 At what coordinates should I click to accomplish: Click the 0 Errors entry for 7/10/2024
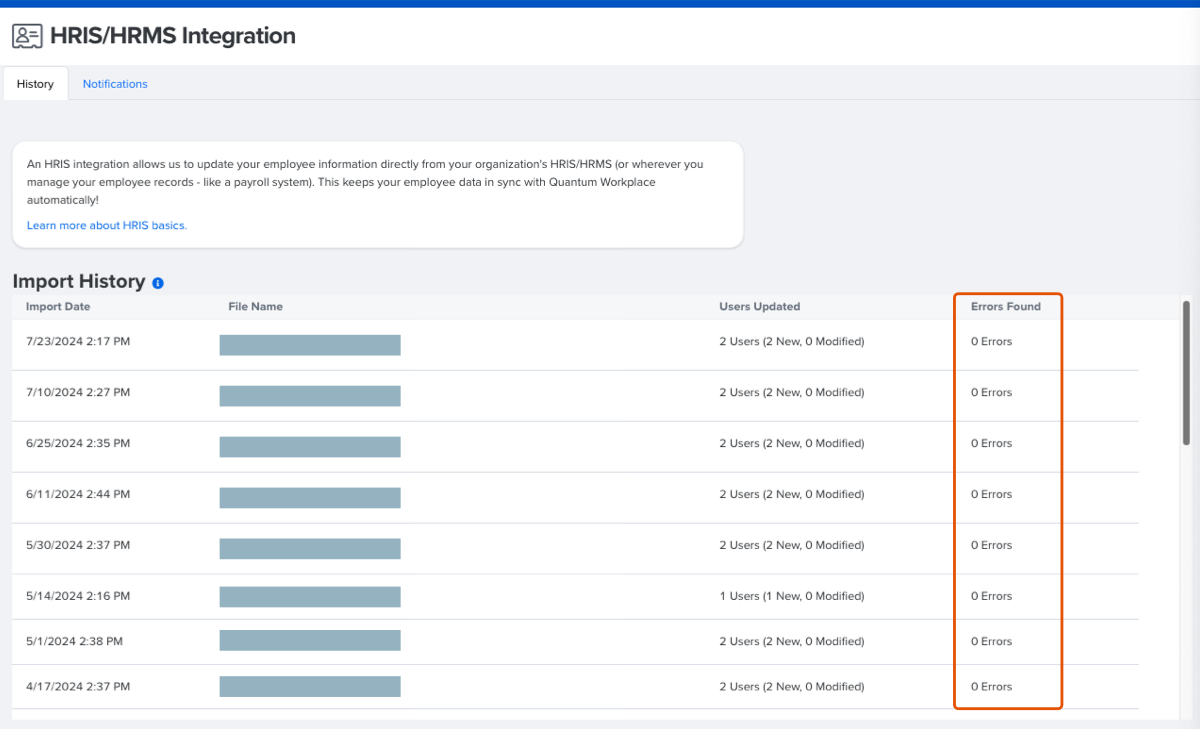[990, 392]
